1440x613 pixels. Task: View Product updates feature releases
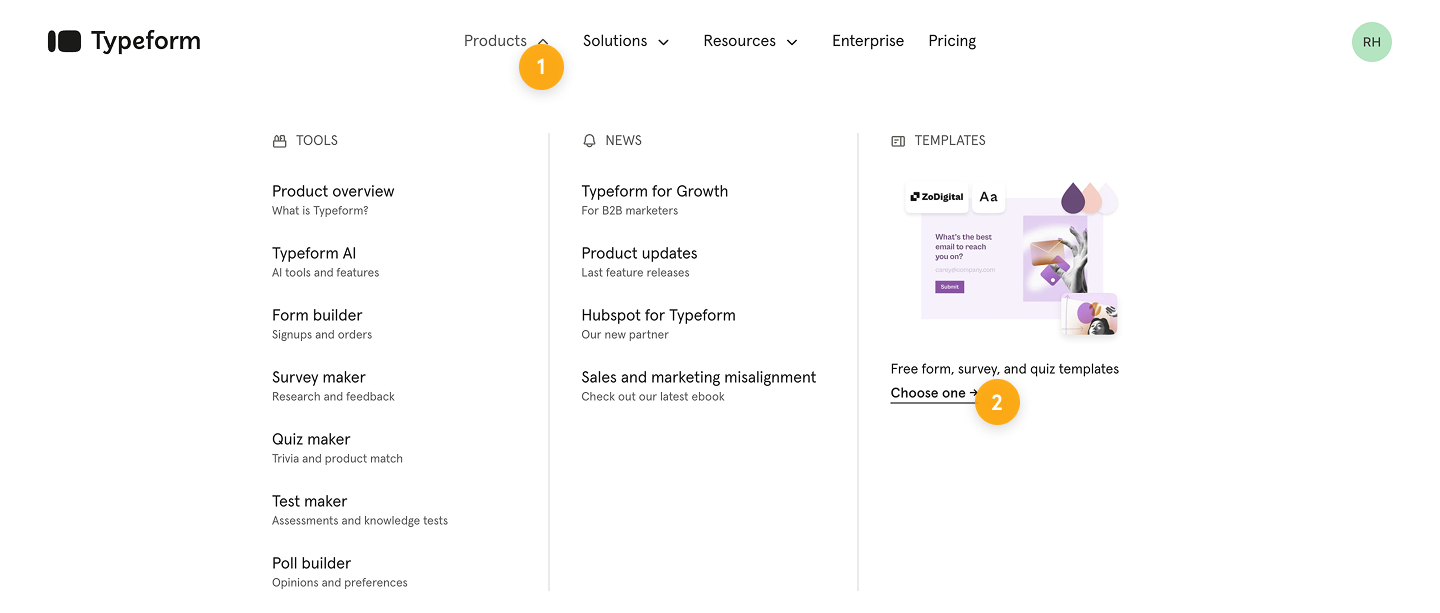639,254
